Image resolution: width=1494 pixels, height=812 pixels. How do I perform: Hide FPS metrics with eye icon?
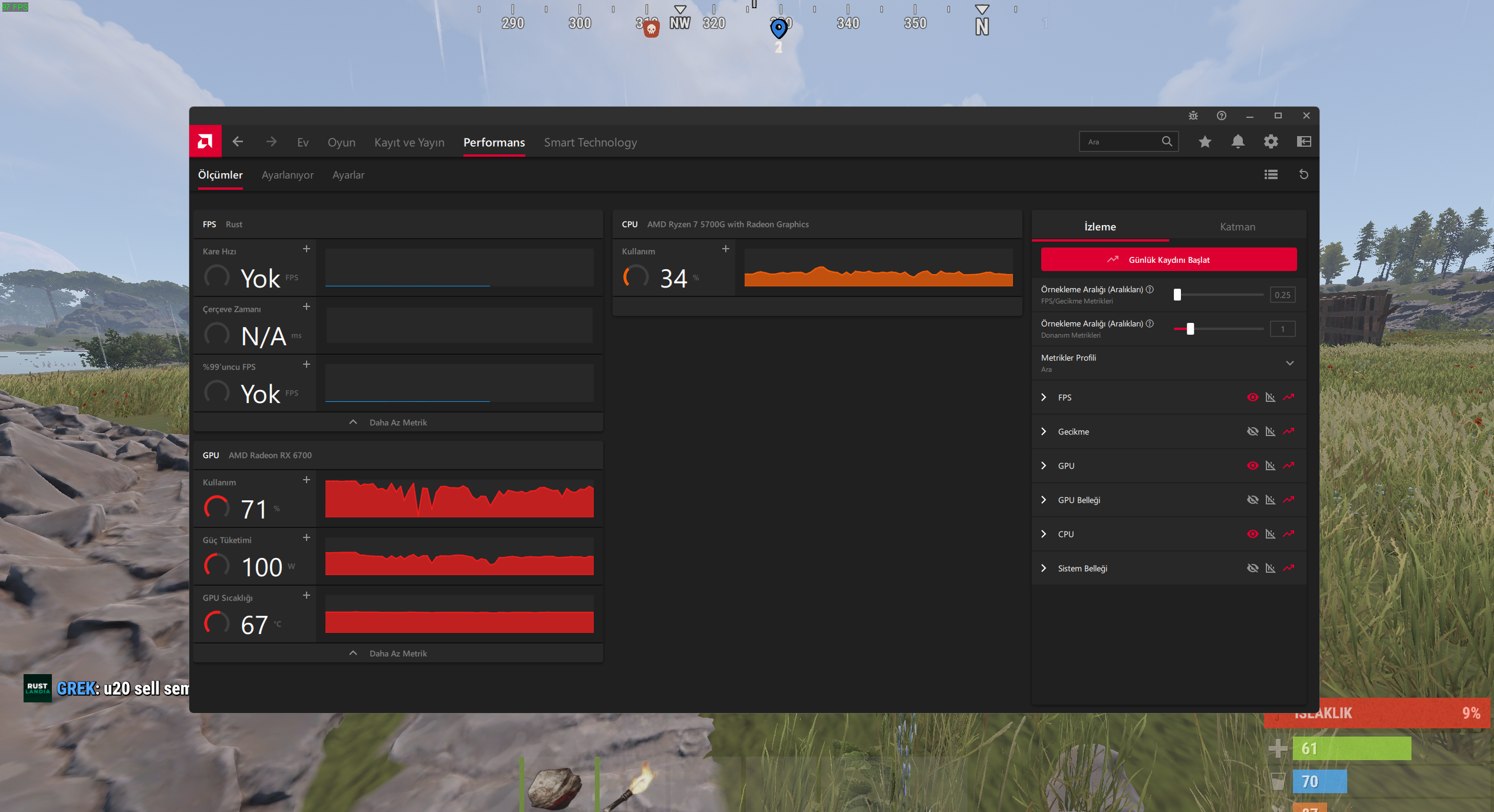1253,398
